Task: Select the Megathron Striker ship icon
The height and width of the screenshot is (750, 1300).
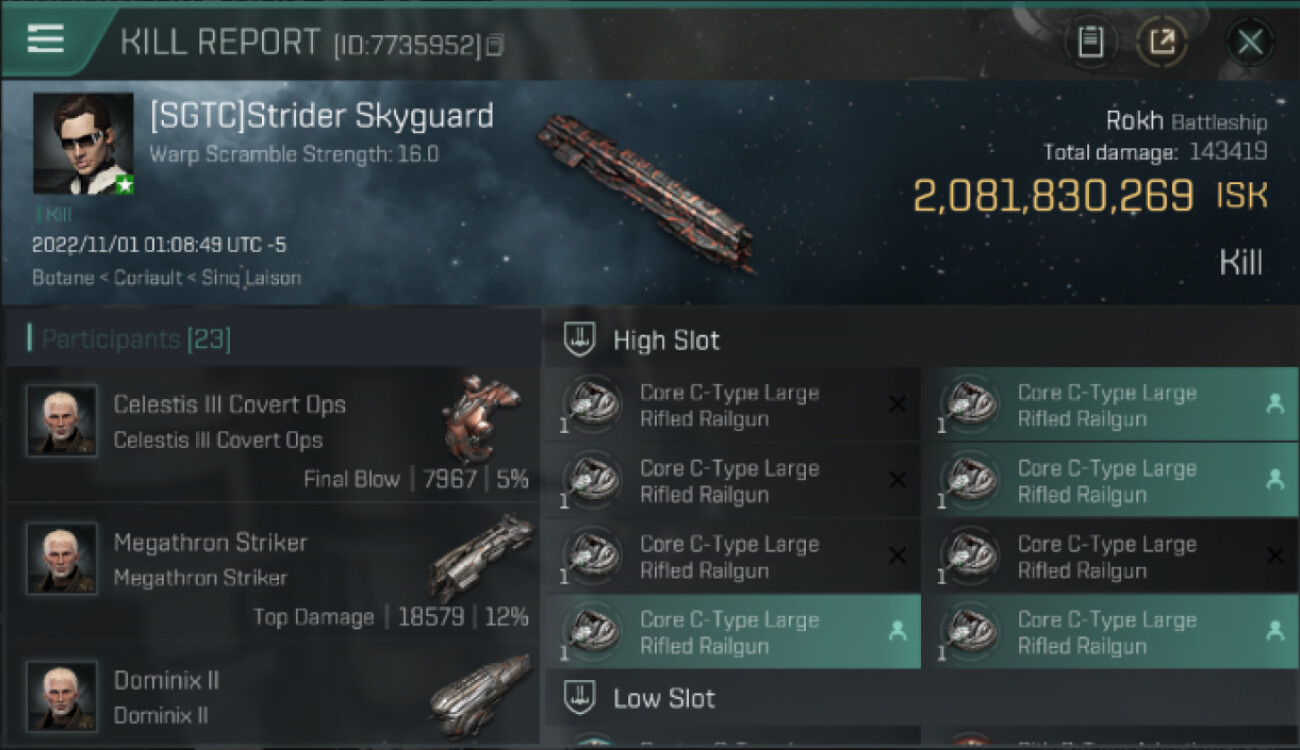Action: 482,555
